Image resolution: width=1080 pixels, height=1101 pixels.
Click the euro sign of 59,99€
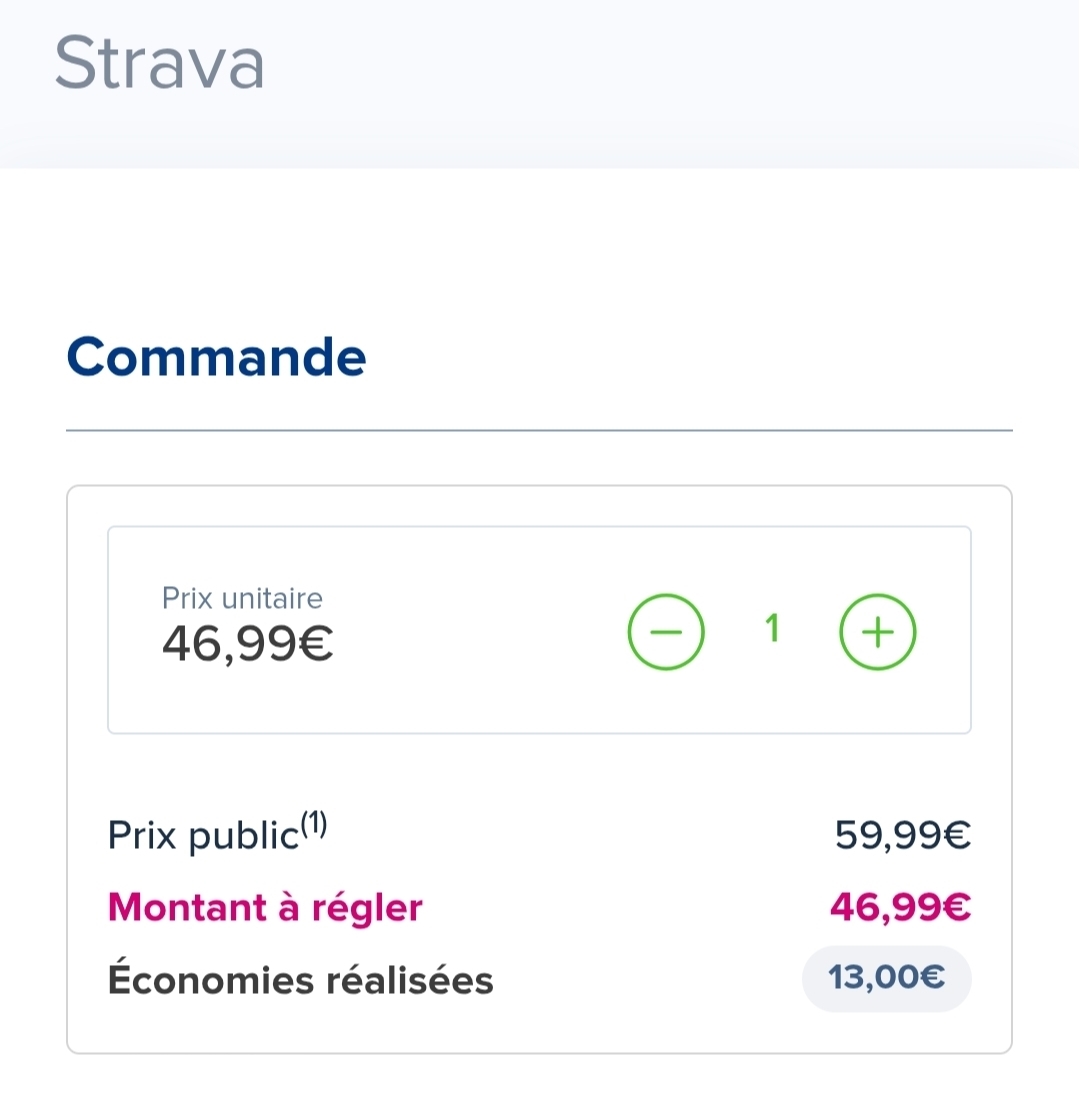click(957, 834)
